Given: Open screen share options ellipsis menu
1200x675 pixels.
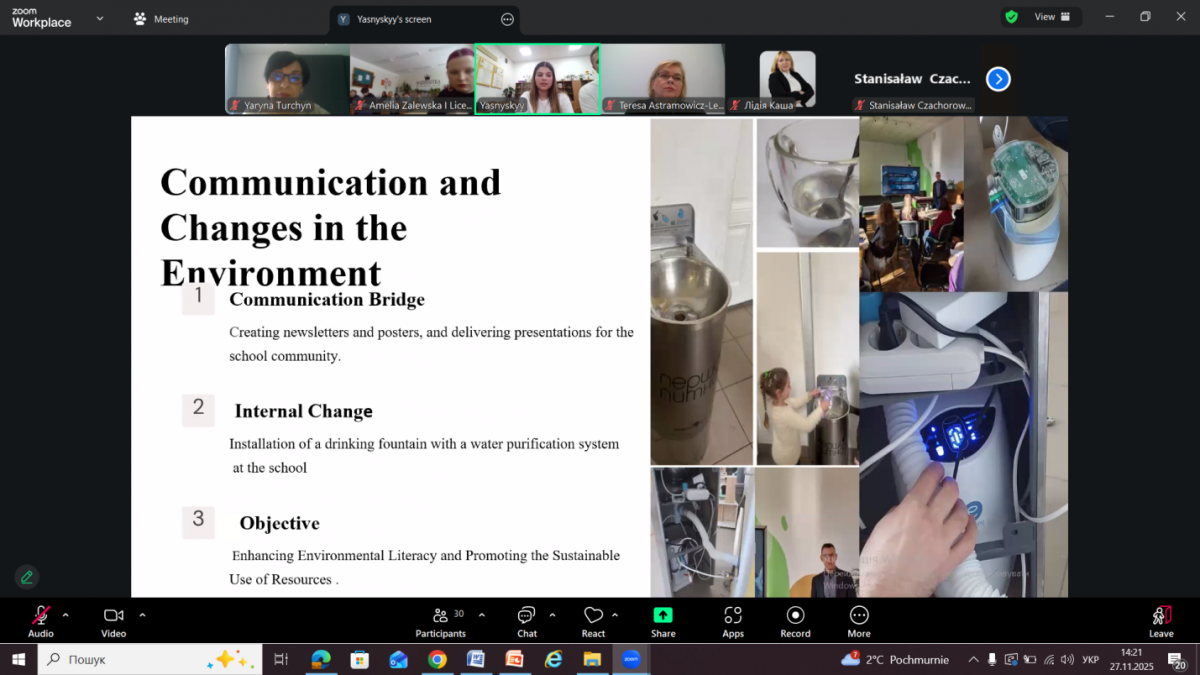Looking at the screenshot, I should (507, 19).
